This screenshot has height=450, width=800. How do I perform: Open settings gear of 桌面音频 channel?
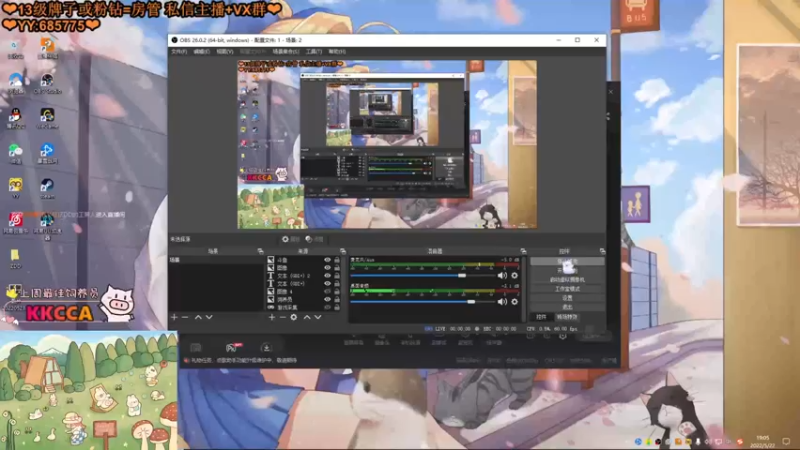(x=514, y=302)
